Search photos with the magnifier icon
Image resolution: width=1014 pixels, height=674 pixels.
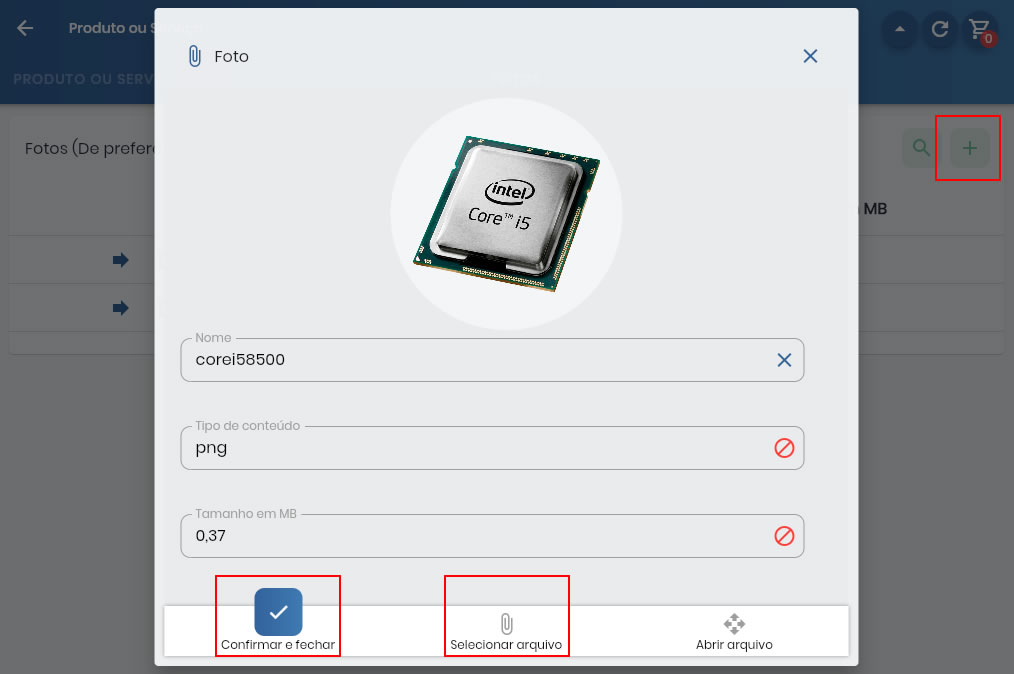921,148
